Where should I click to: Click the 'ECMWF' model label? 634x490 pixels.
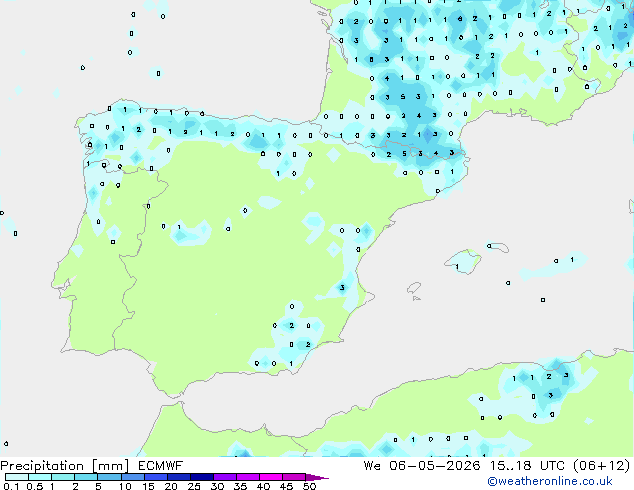(161, 466)
